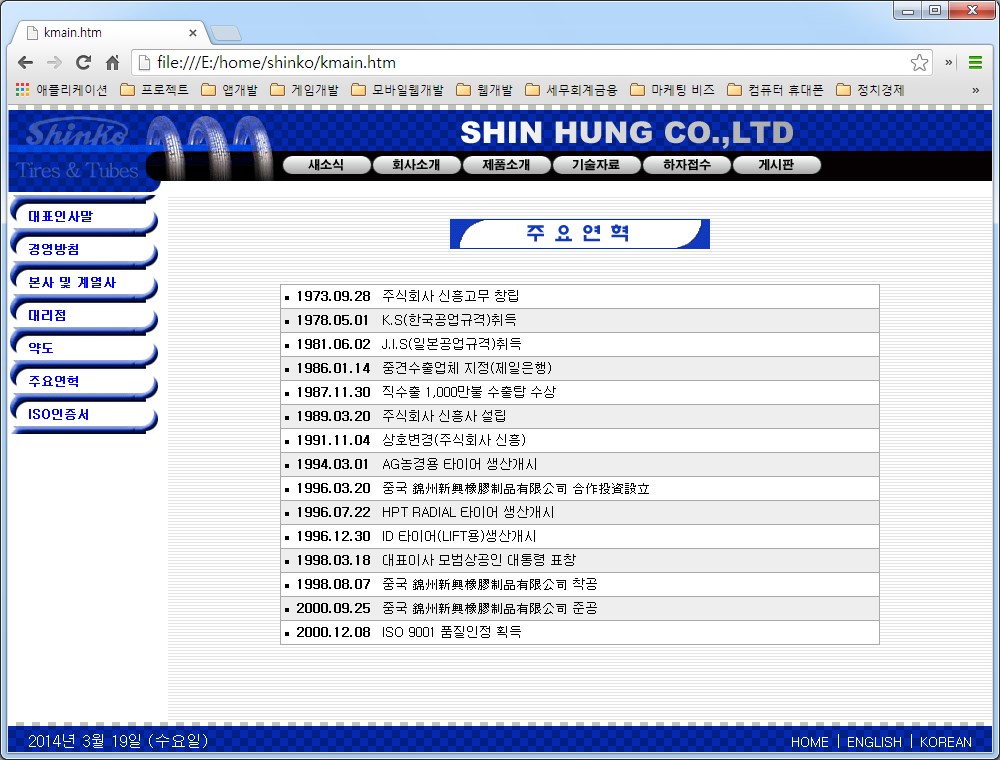Open the Chrome hamburger menu
The width and height of the screenshot is (1000, 760).
coord(975,62)
